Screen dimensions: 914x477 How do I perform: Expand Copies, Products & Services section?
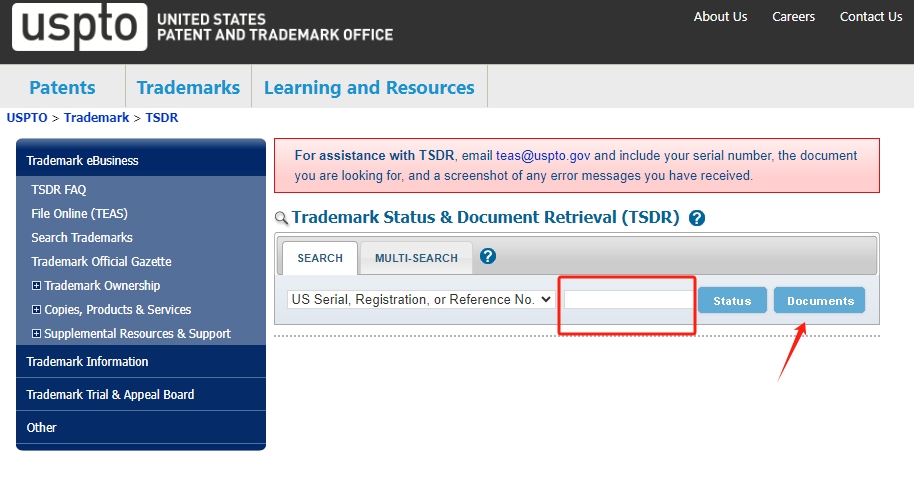point(37,310)
